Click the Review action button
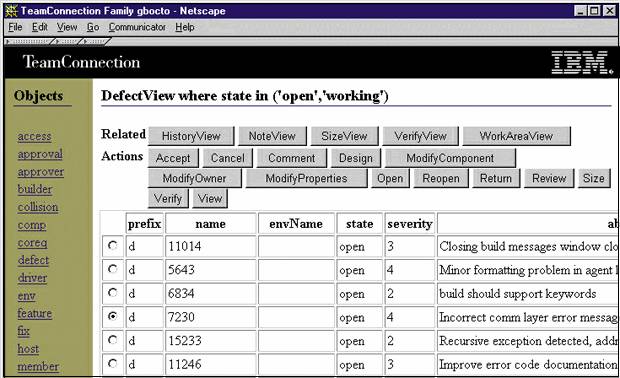The width and height of the screenshot is (620, 378). (549, 178)
